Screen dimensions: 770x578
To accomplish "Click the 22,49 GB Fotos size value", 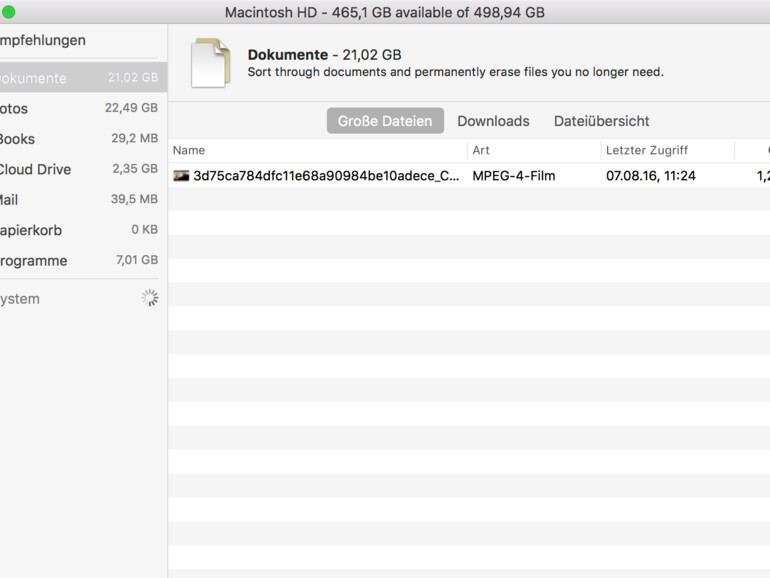I will tap(131, 108).
